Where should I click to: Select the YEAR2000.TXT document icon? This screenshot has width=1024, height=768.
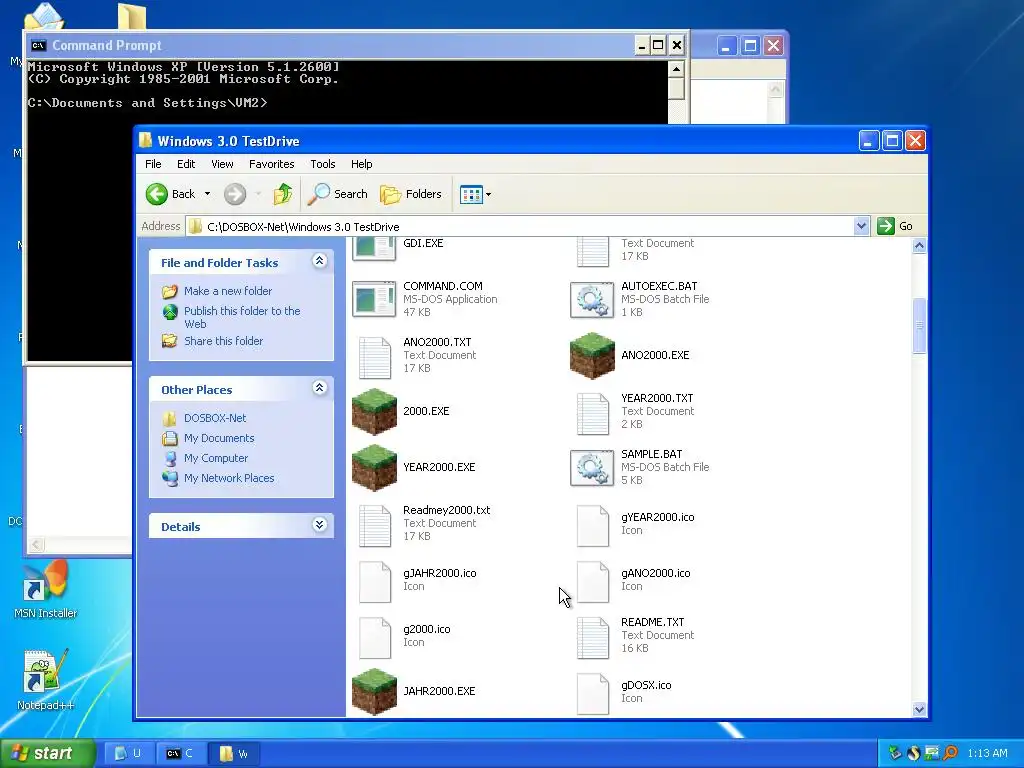pyautogui.click(x=592, y=413)
